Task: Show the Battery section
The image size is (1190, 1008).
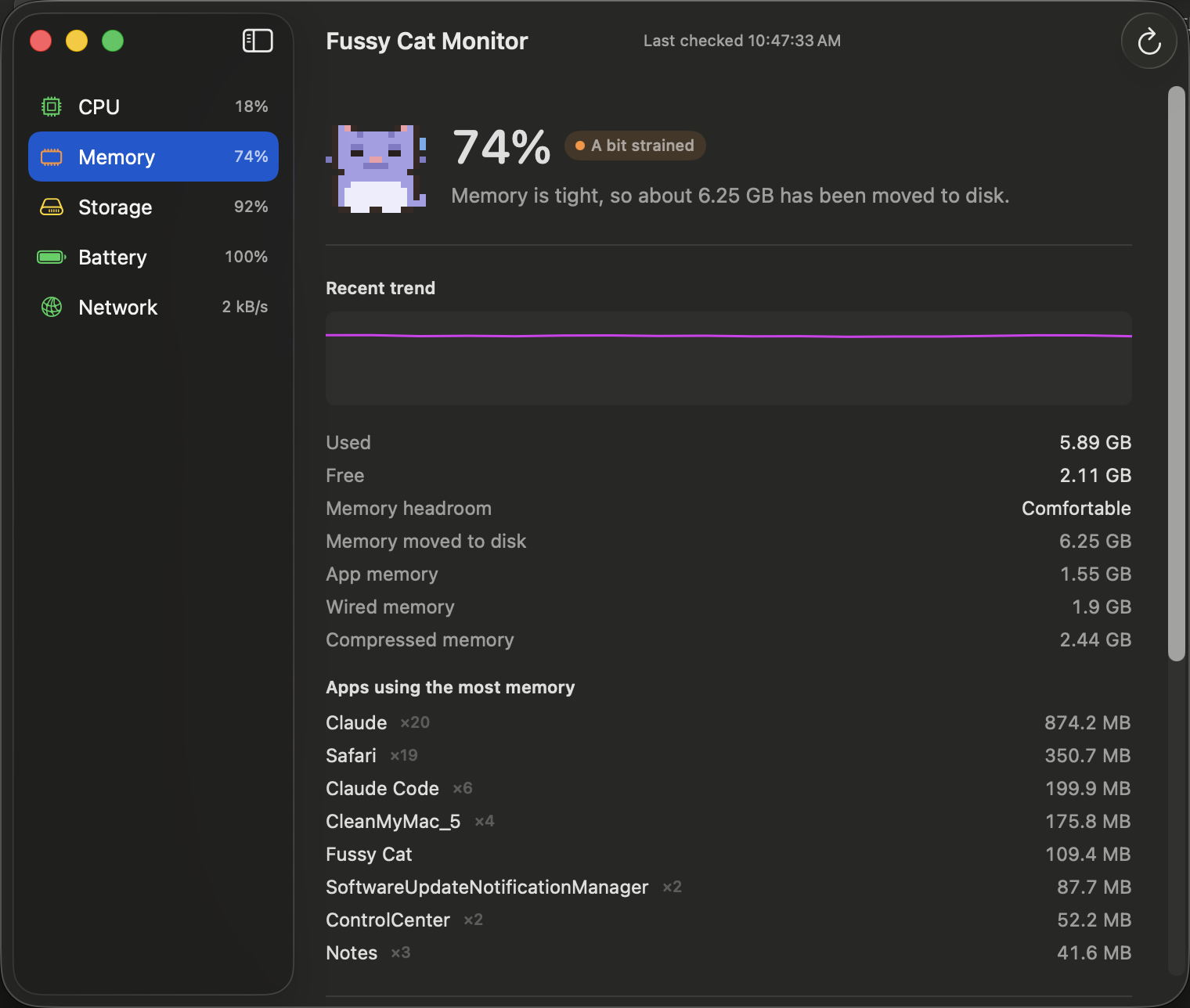Action: (153, 257)
